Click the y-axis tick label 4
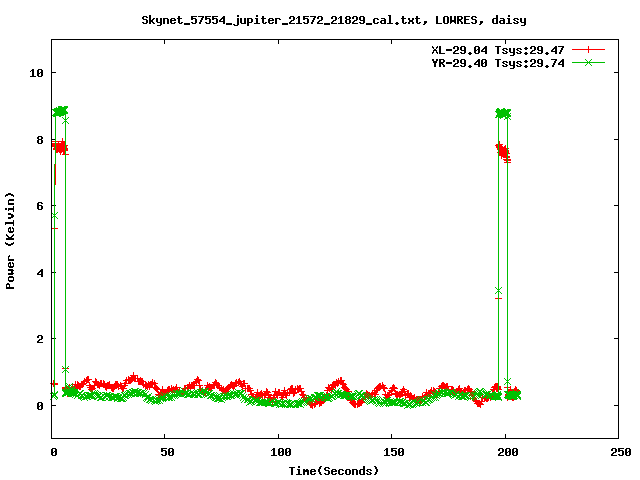Screen dimensions: 640x480 pyautogui.click(x=40, y=273)
